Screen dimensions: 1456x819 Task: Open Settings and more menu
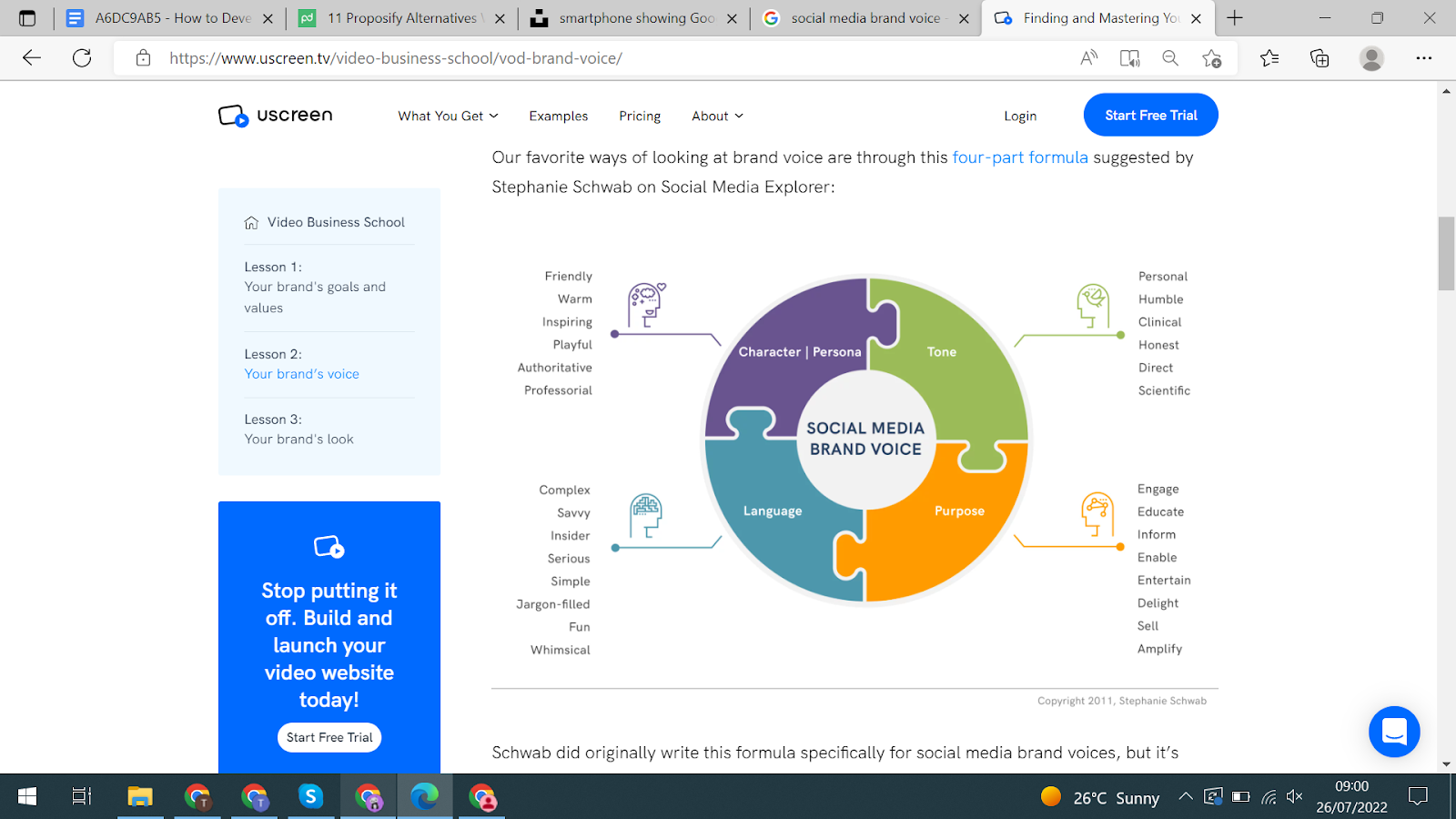(x=1424, y=58)
